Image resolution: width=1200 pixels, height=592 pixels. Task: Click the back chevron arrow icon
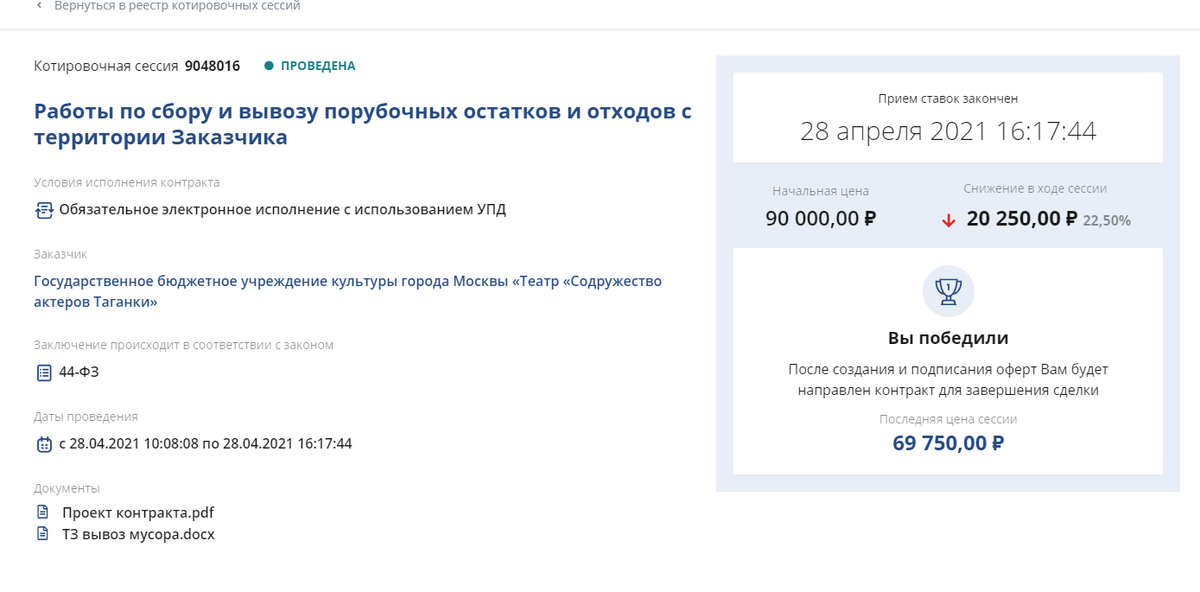click(39, 6)
